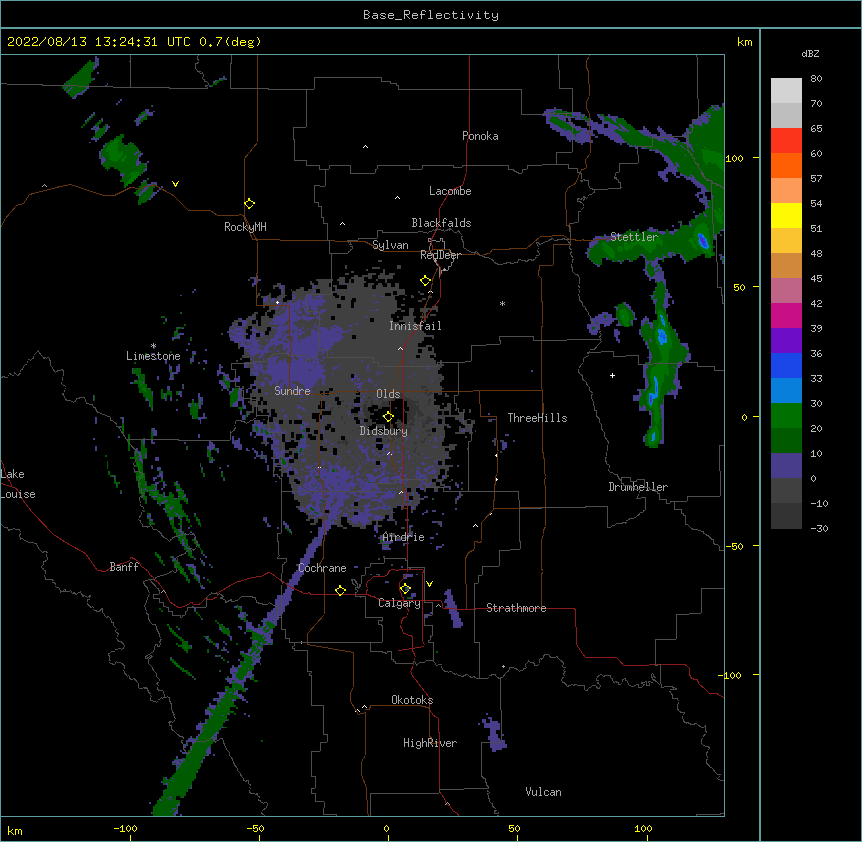Click the white asterisk marker above Limestone
862x842 pixels.
coord(153,346)
